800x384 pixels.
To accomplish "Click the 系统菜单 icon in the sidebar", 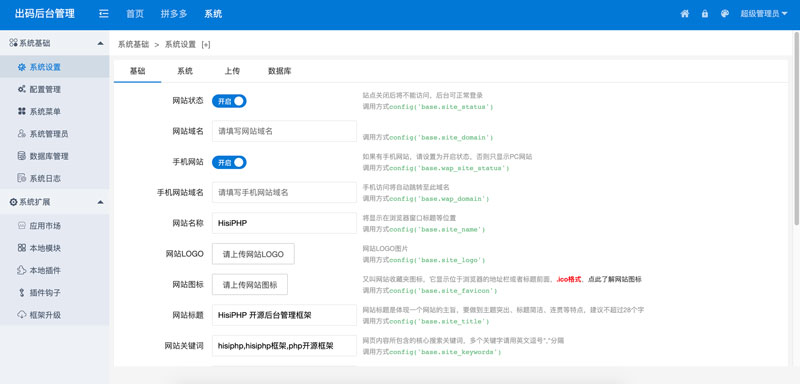I will coord(21,111).
